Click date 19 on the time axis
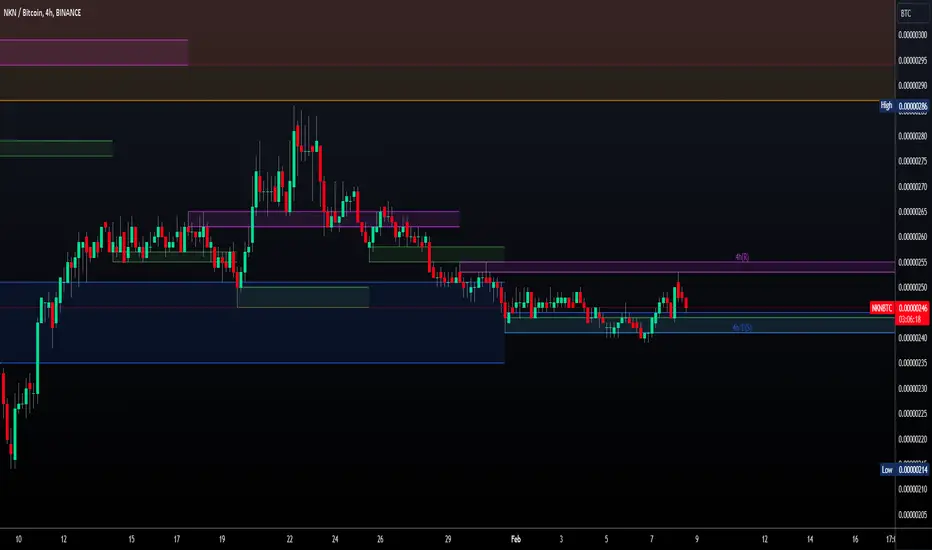 [222, 539]
